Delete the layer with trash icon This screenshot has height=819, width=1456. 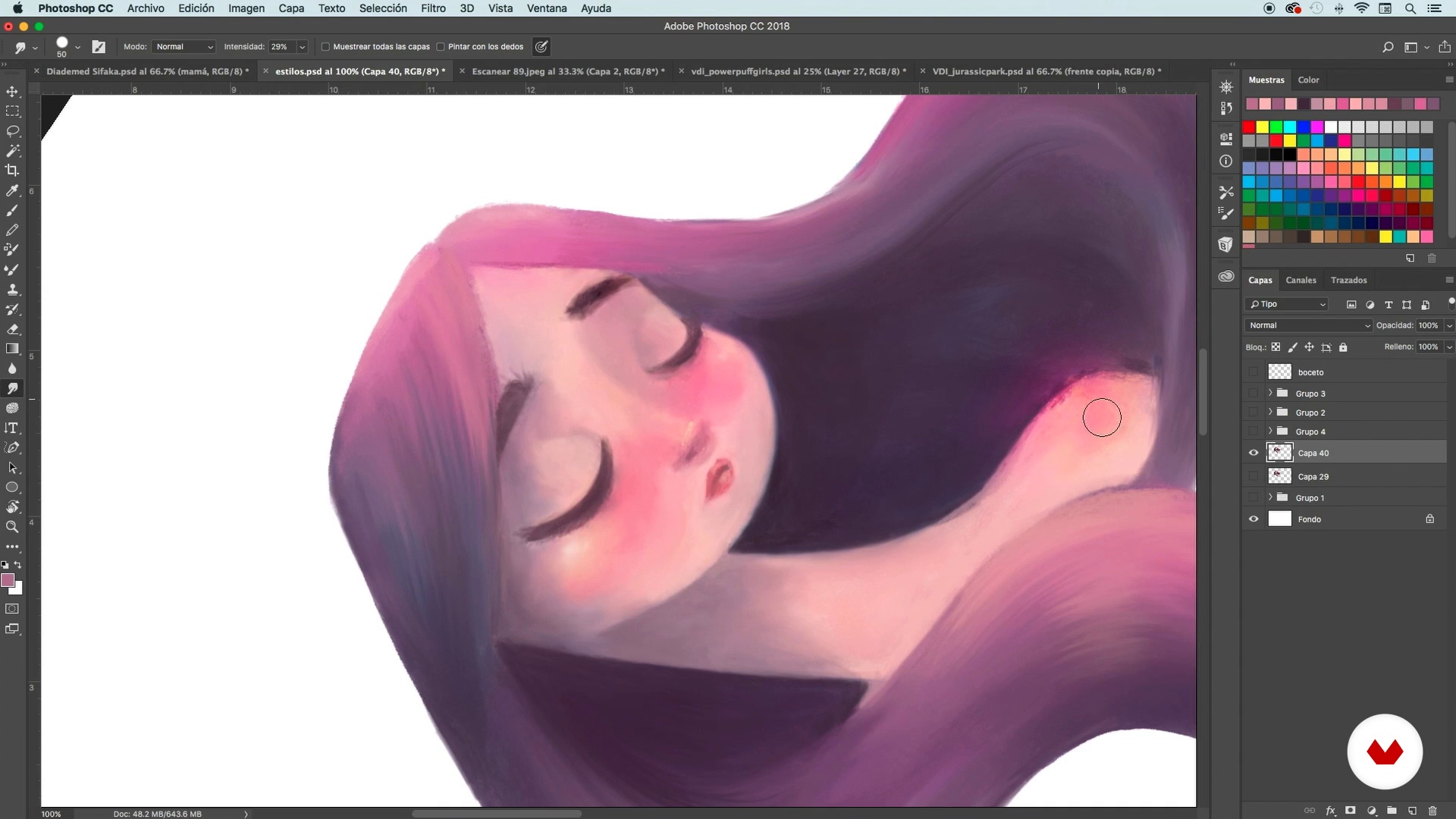tap(1432, 811)
